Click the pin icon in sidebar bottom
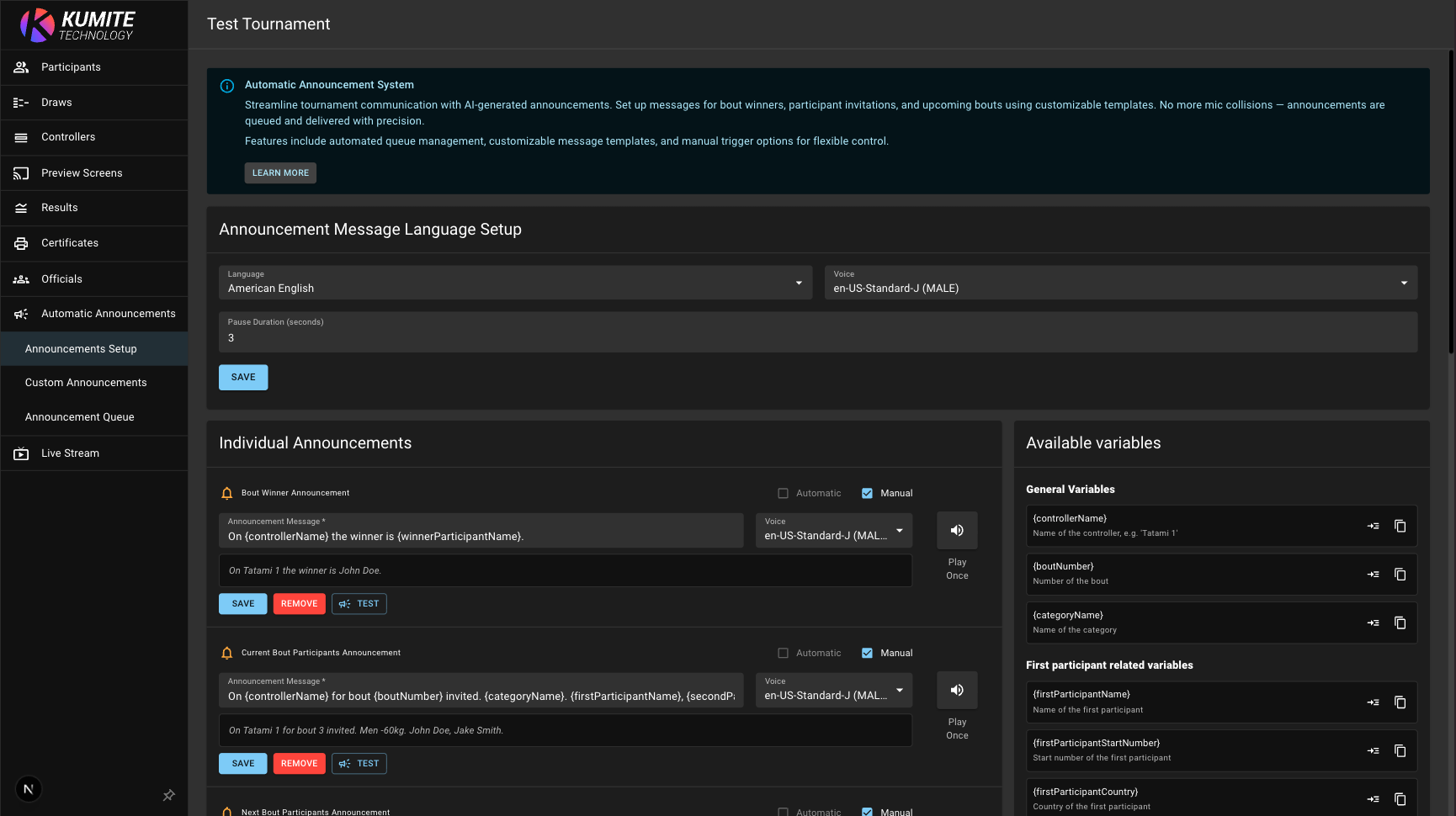This screenshot has width=1456, height=816. tap(168, 795)
